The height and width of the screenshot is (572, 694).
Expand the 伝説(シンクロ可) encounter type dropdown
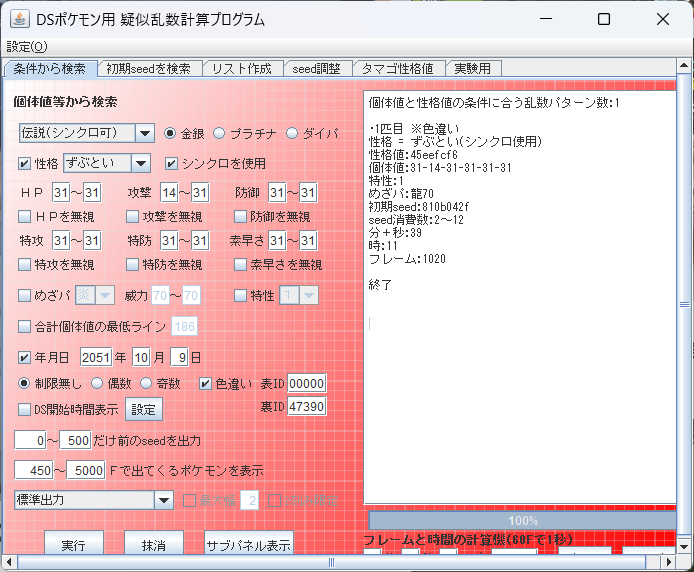pyautogui.click(x=144, y=133)
